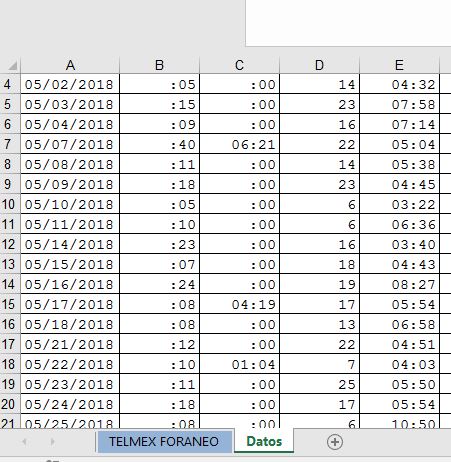Click the cell with date 05/09/2018
451x462 pixels.
click(70, 184)
